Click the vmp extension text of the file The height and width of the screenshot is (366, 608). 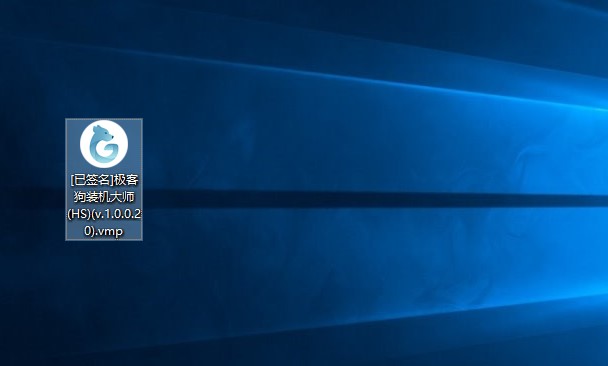(111, 232)
